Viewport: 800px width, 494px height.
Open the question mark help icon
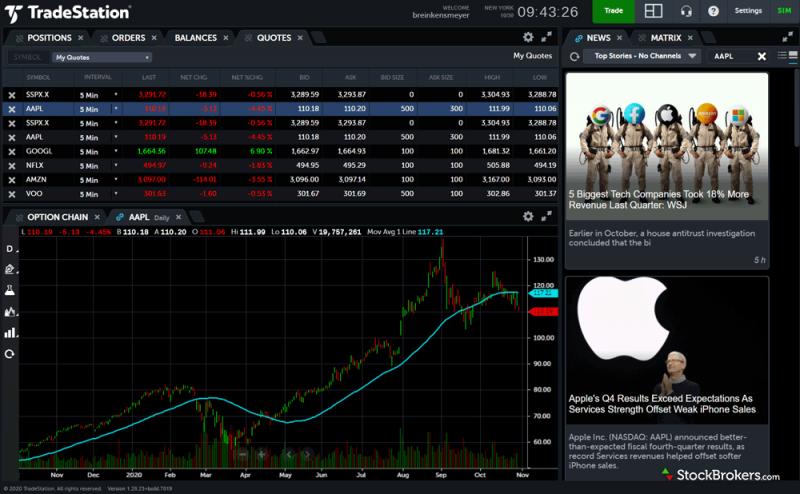(x=713, y=11)
